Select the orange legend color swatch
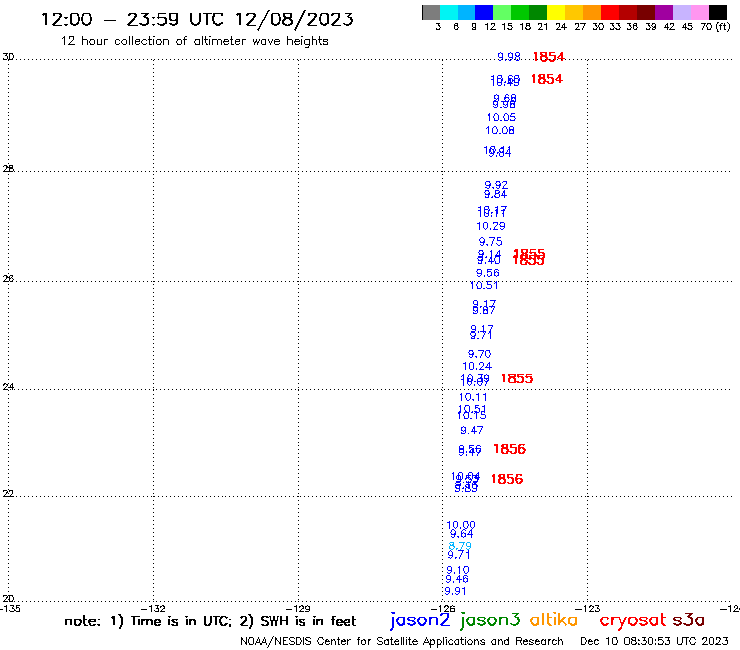This screenshot has height=650, width=740. tap(592, 13)
